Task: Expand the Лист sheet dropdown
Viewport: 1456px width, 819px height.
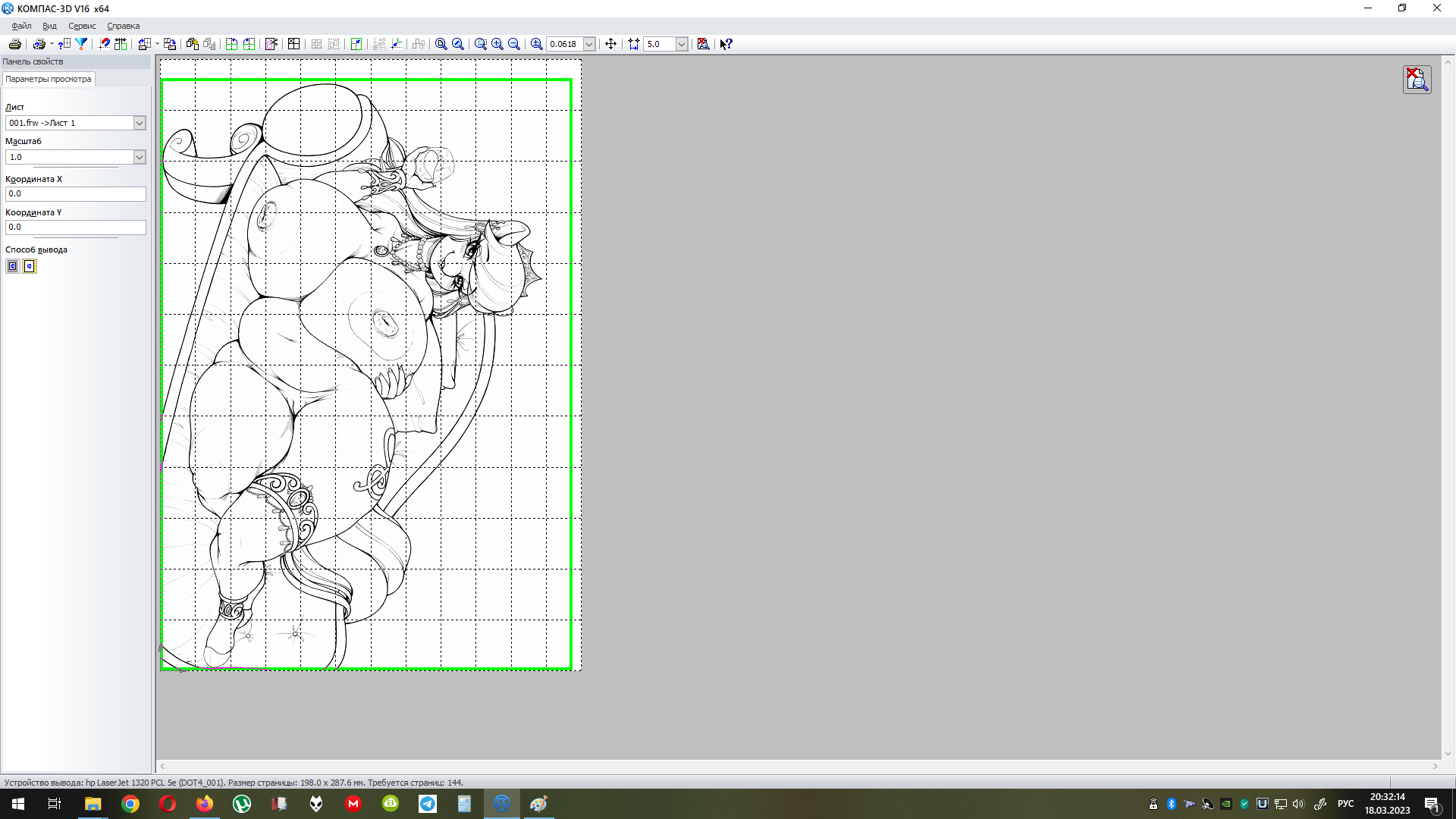Action: (x=140, y=123)
